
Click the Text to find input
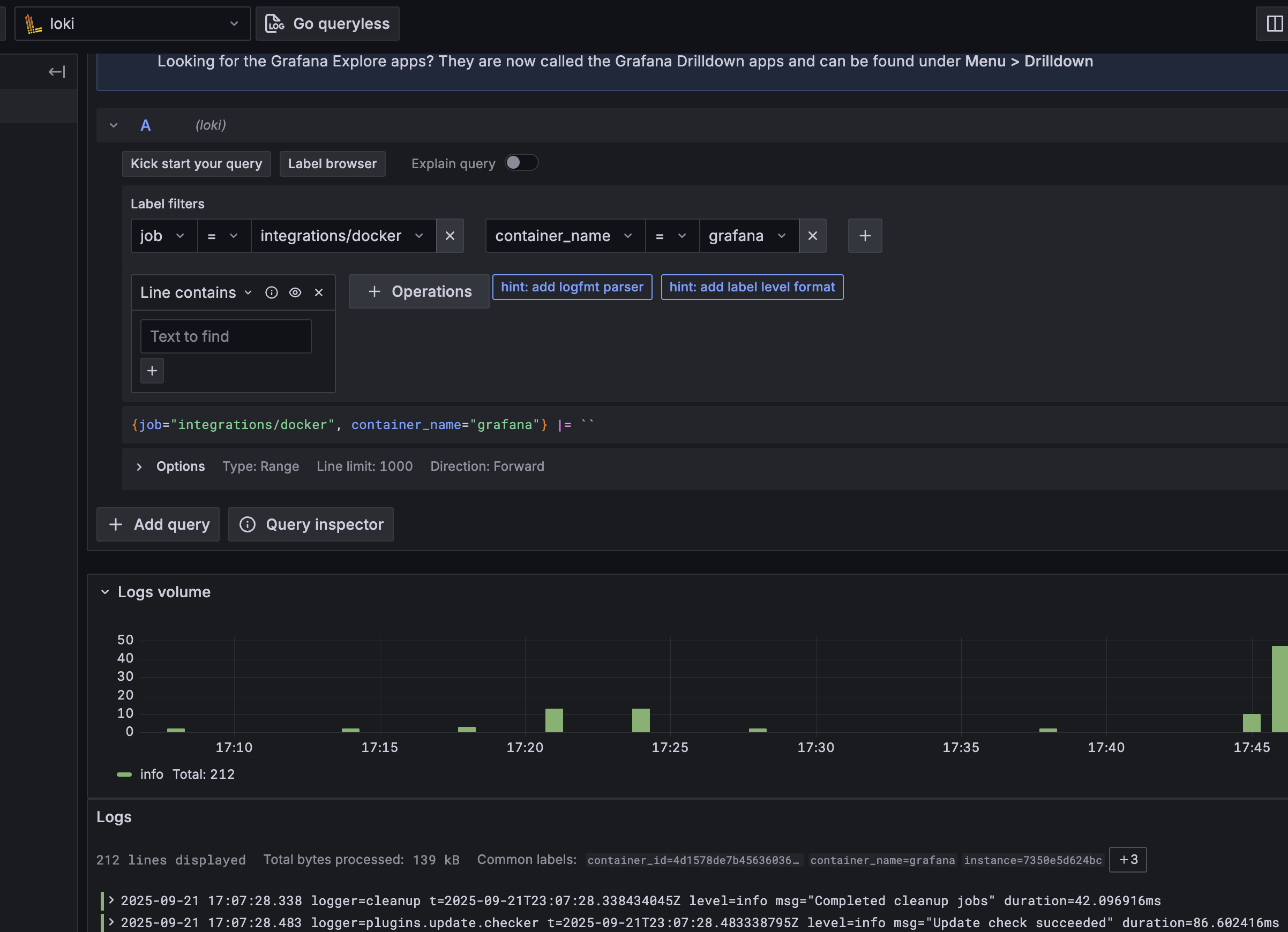tap(226, 336)
